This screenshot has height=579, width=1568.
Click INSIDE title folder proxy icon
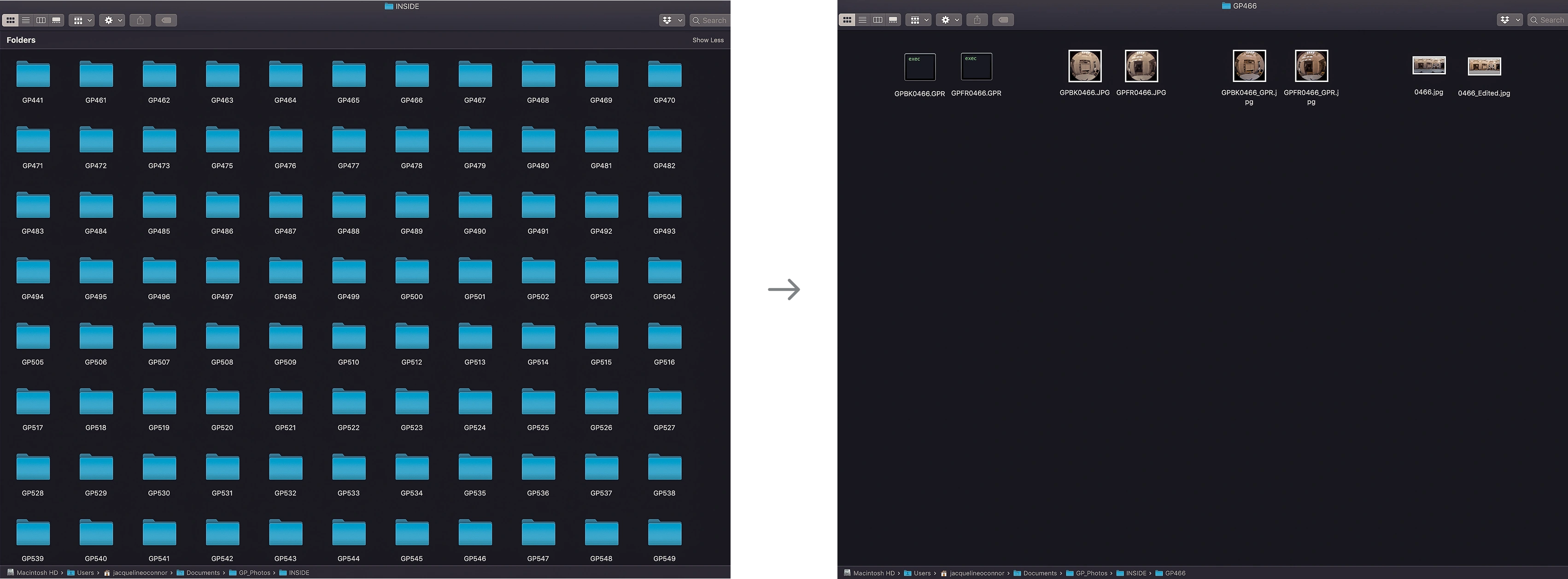point(389,6)
